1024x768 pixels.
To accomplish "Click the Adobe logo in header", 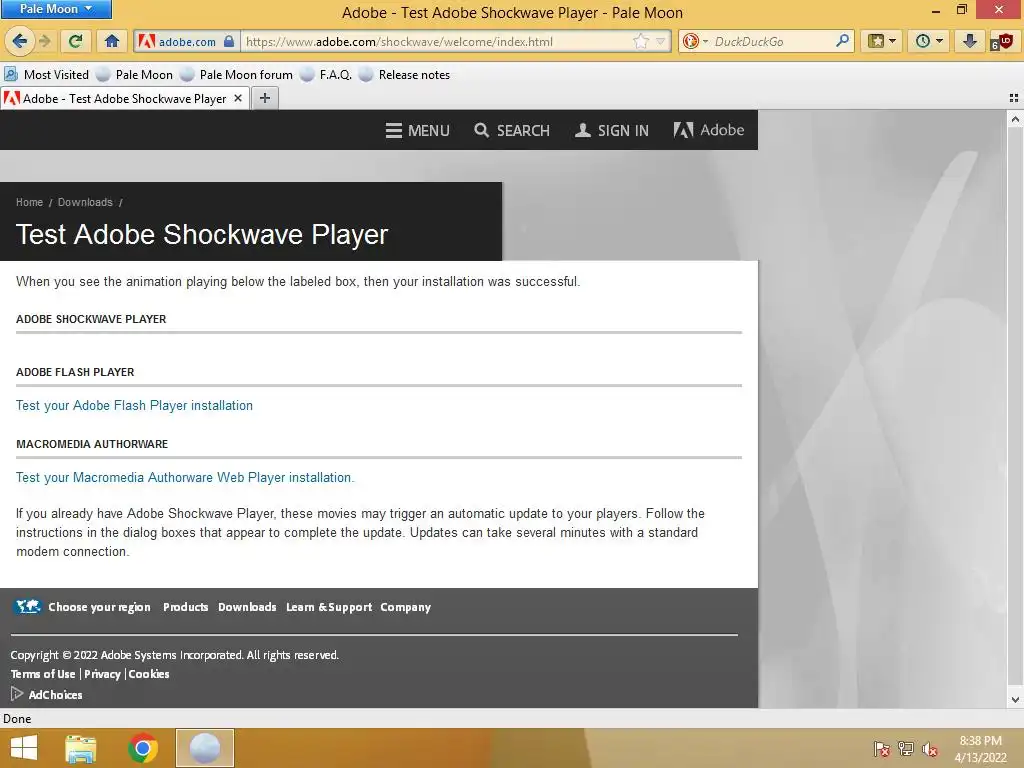I will pos(709,130).
